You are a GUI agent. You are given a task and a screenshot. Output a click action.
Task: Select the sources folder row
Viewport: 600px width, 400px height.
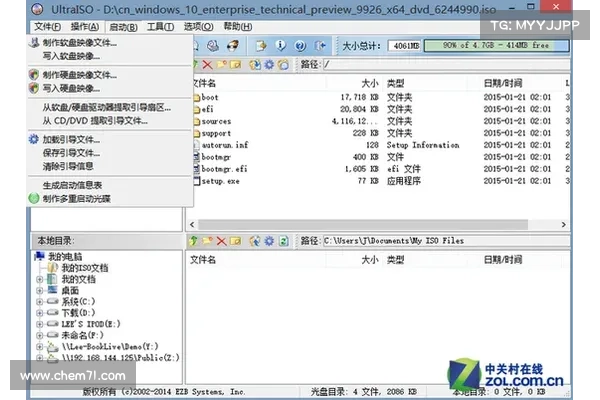click(381, 121)
